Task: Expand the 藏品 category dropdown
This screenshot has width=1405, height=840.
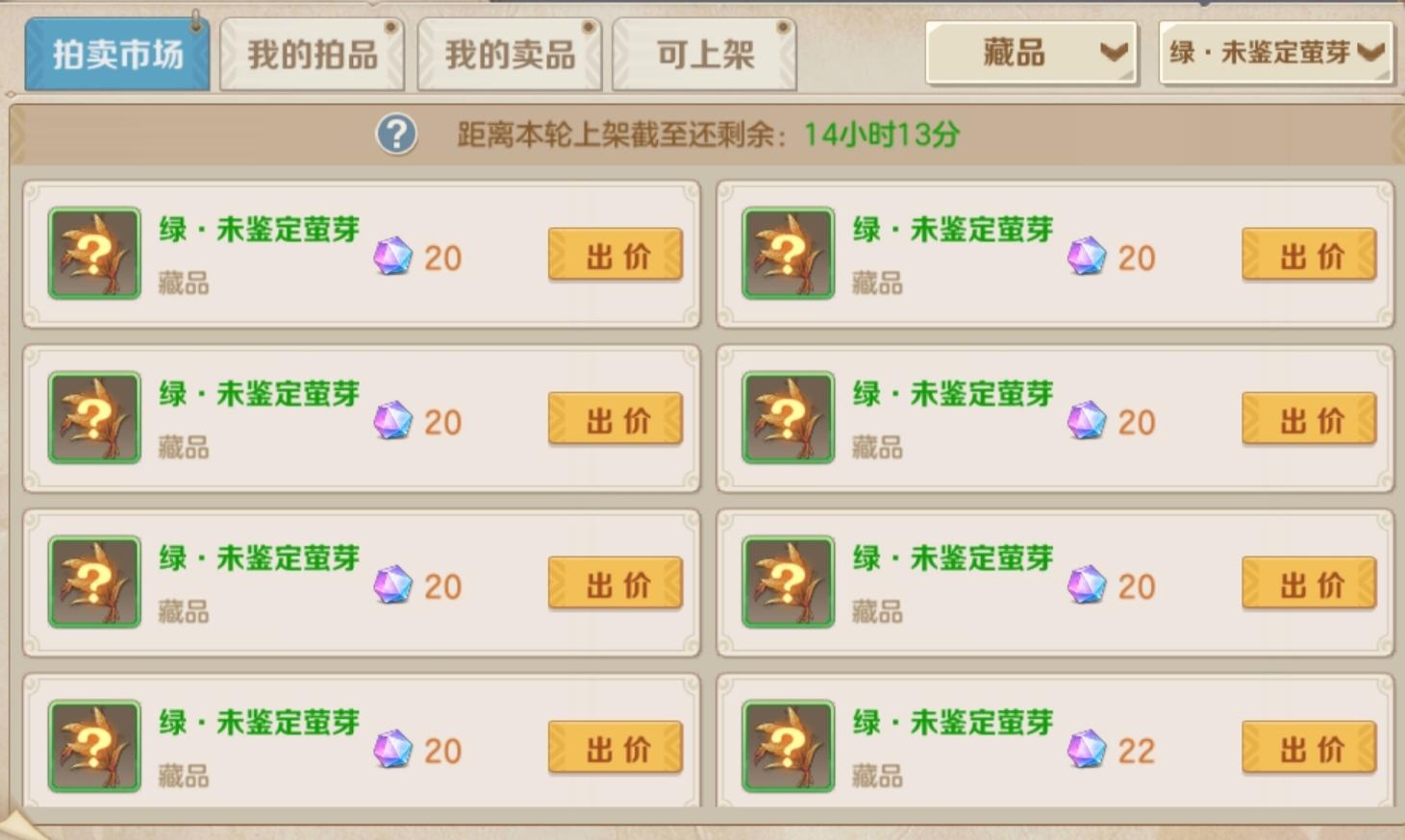Action: point(1031,53)
